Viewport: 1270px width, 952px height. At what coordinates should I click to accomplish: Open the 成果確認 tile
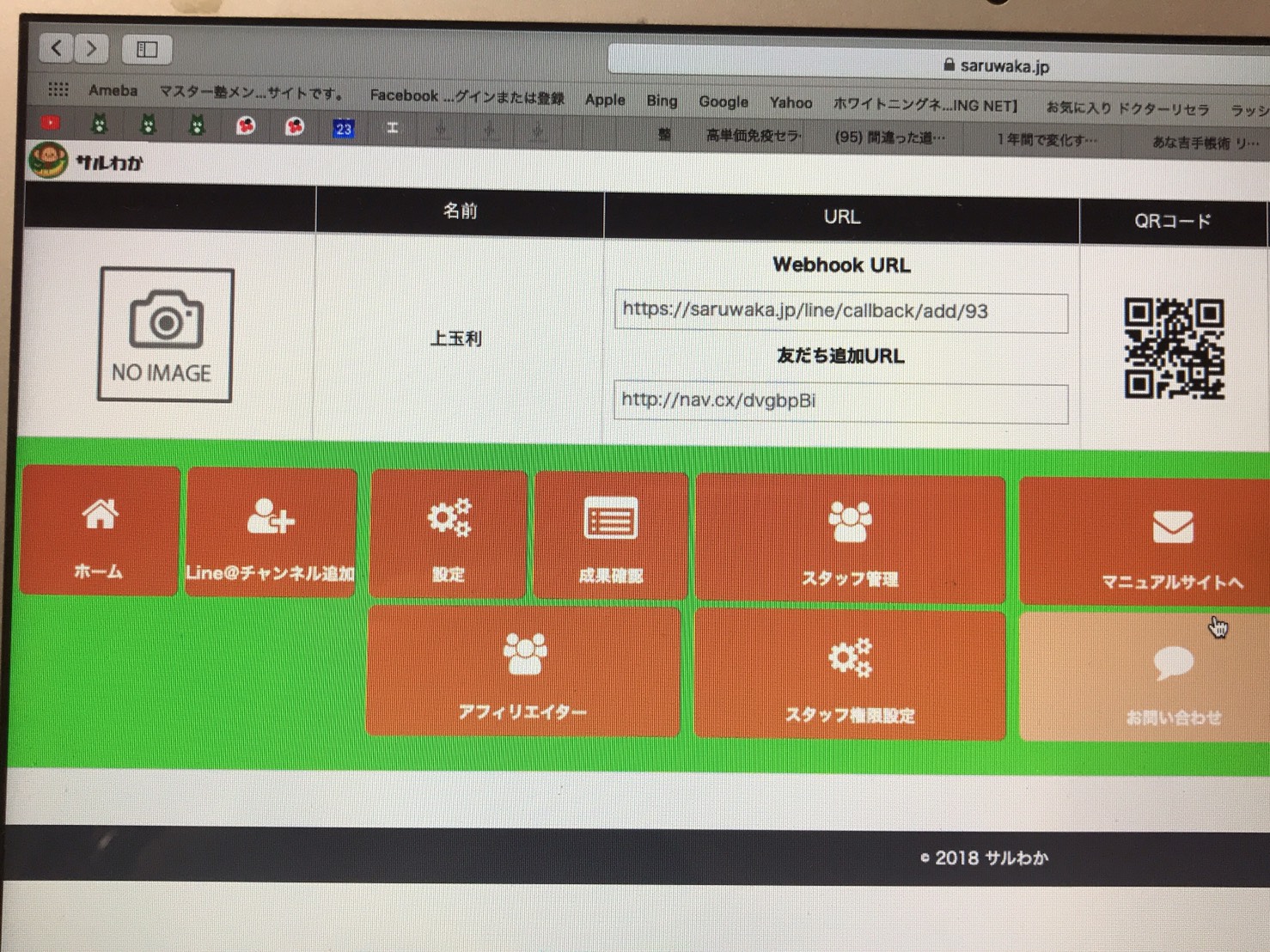(x=611, y=536)
